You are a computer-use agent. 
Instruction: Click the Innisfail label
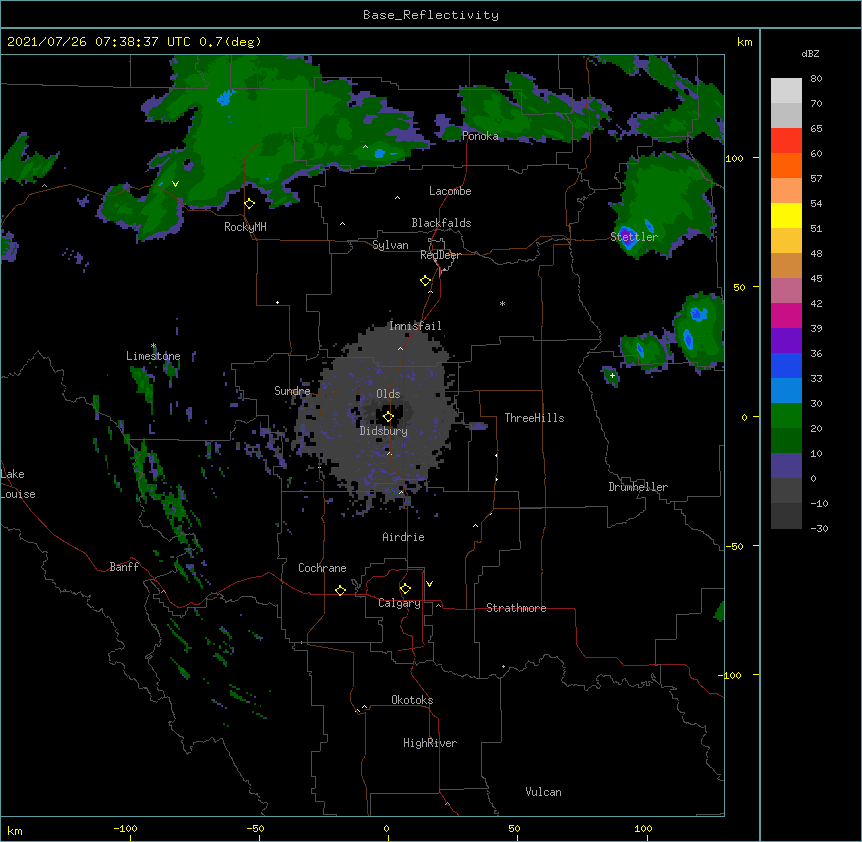click(x=415, y=326)
